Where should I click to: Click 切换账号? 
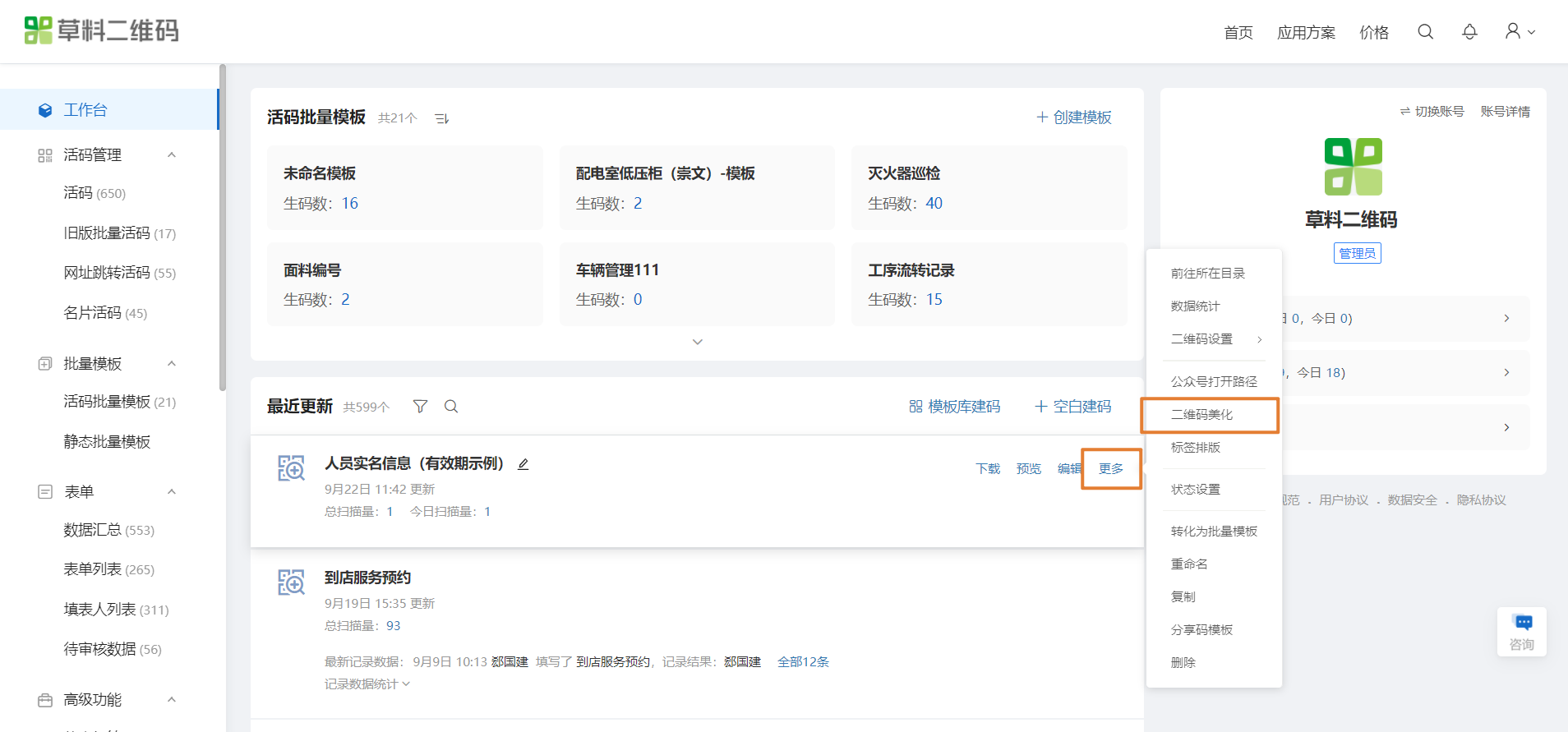tap(1432, 112)
